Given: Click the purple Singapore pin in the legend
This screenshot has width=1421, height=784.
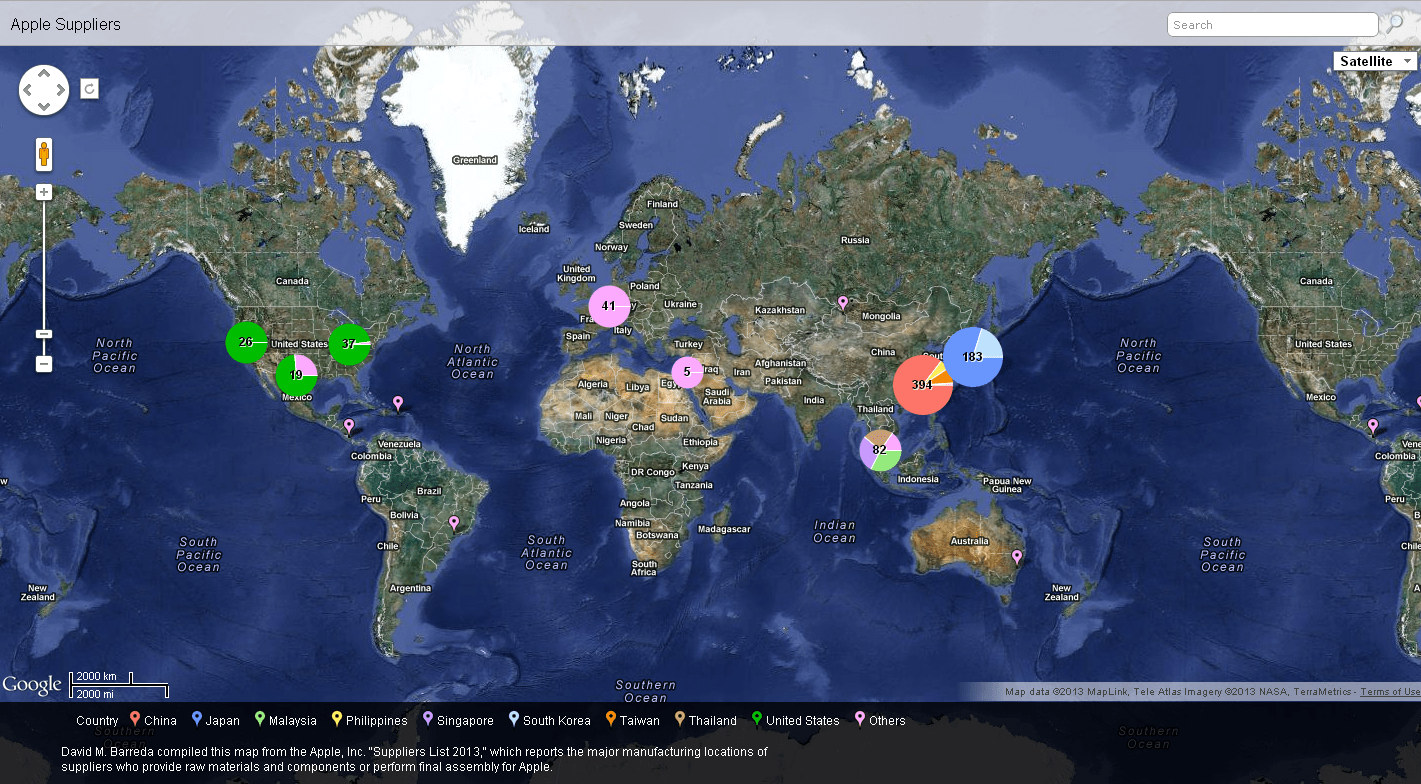Looking at the screenshot, I should [x=428, y=719].
